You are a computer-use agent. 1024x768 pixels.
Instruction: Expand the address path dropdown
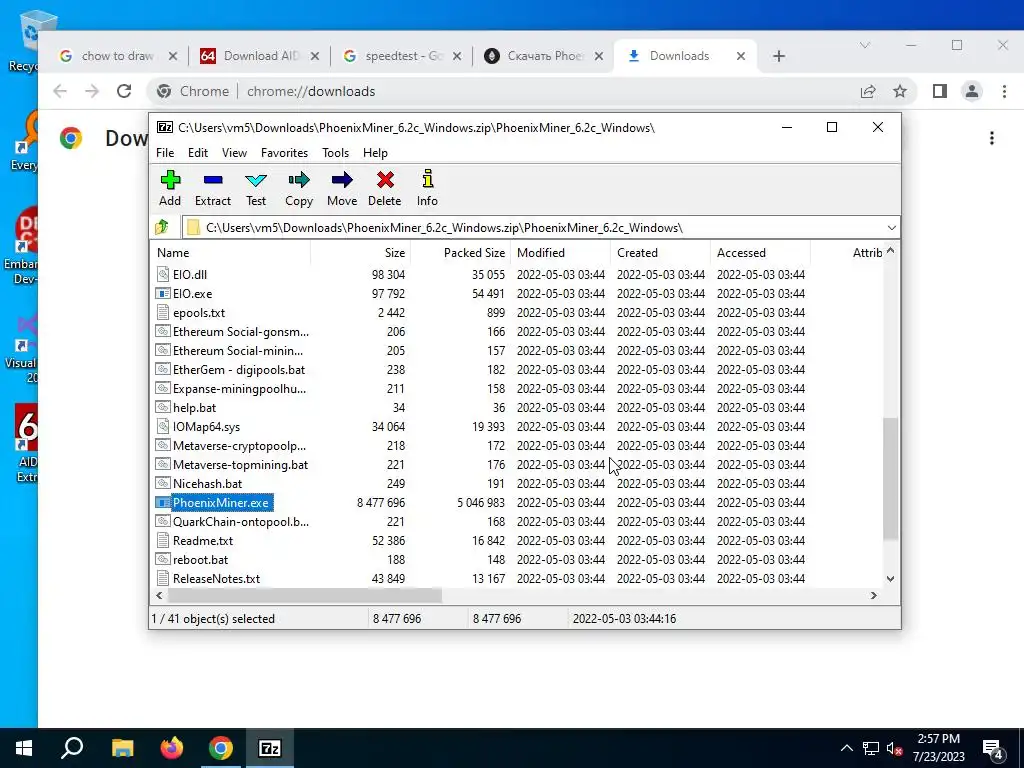(x=891, y=227)
